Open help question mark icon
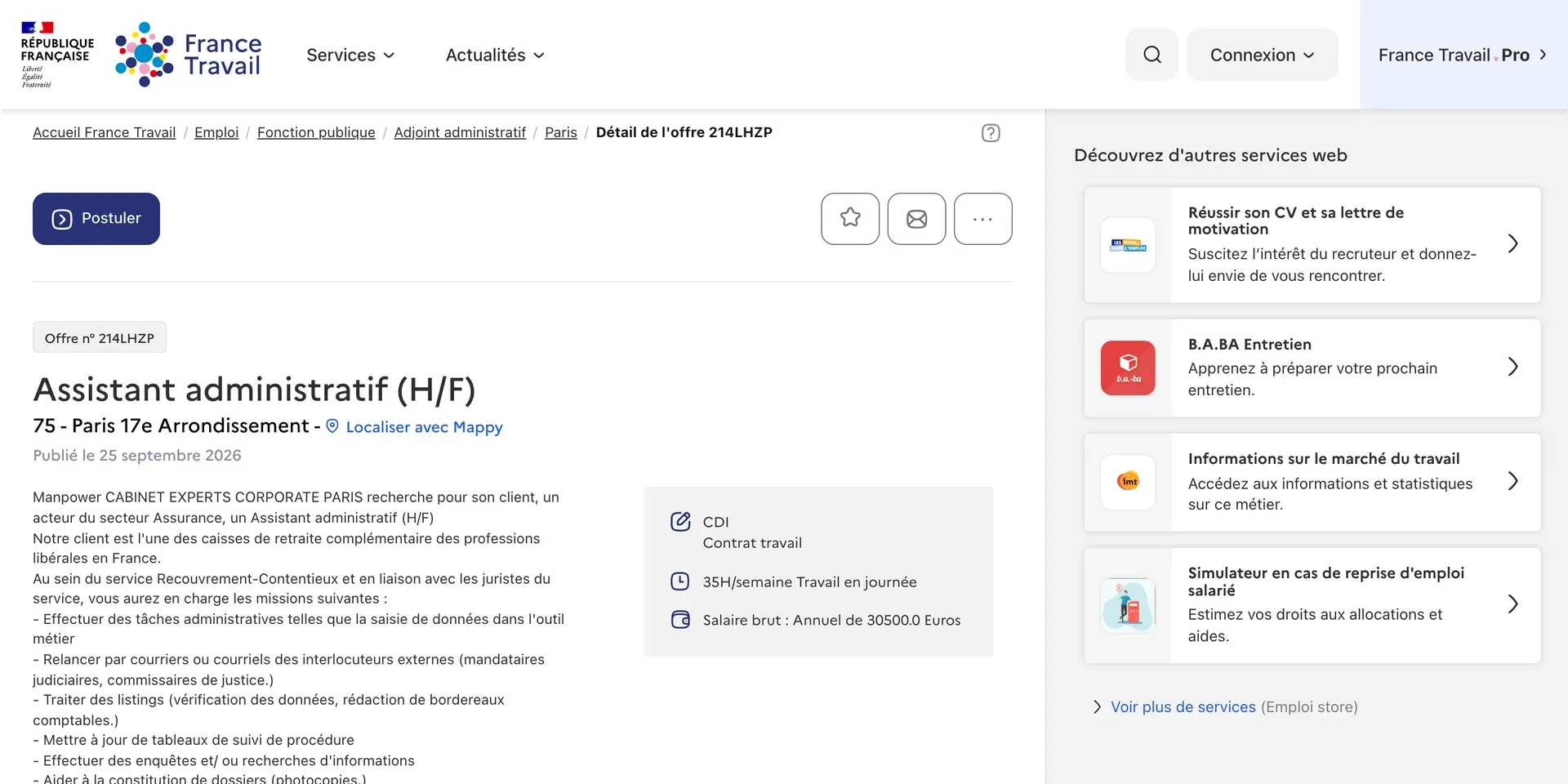Viewport: 1568px width, 784px height. pos(991,133)
